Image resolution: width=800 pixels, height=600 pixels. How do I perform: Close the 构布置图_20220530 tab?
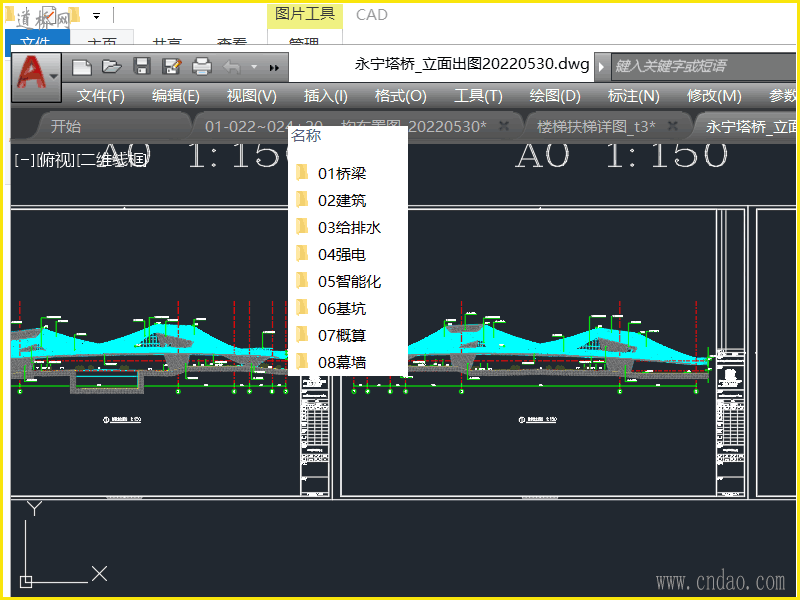(504, 126)
